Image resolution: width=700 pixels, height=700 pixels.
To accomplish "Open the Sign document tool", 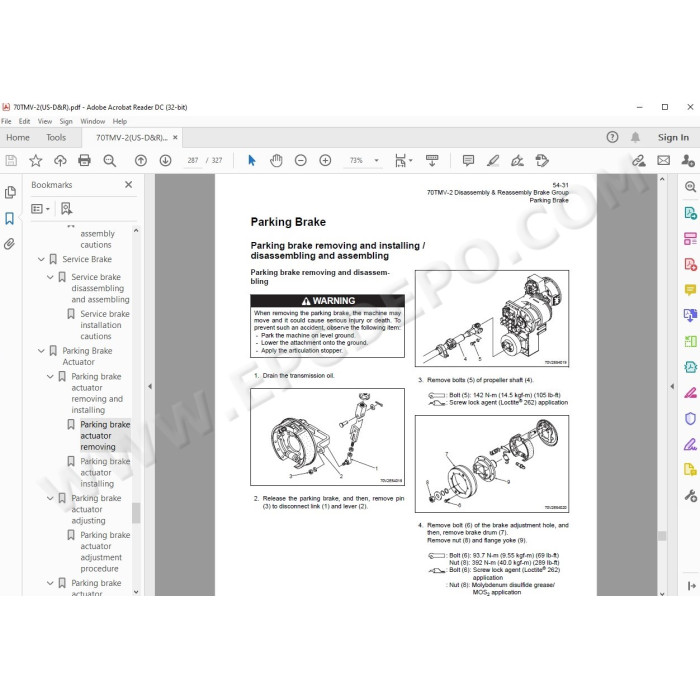I will pos(517,160).
